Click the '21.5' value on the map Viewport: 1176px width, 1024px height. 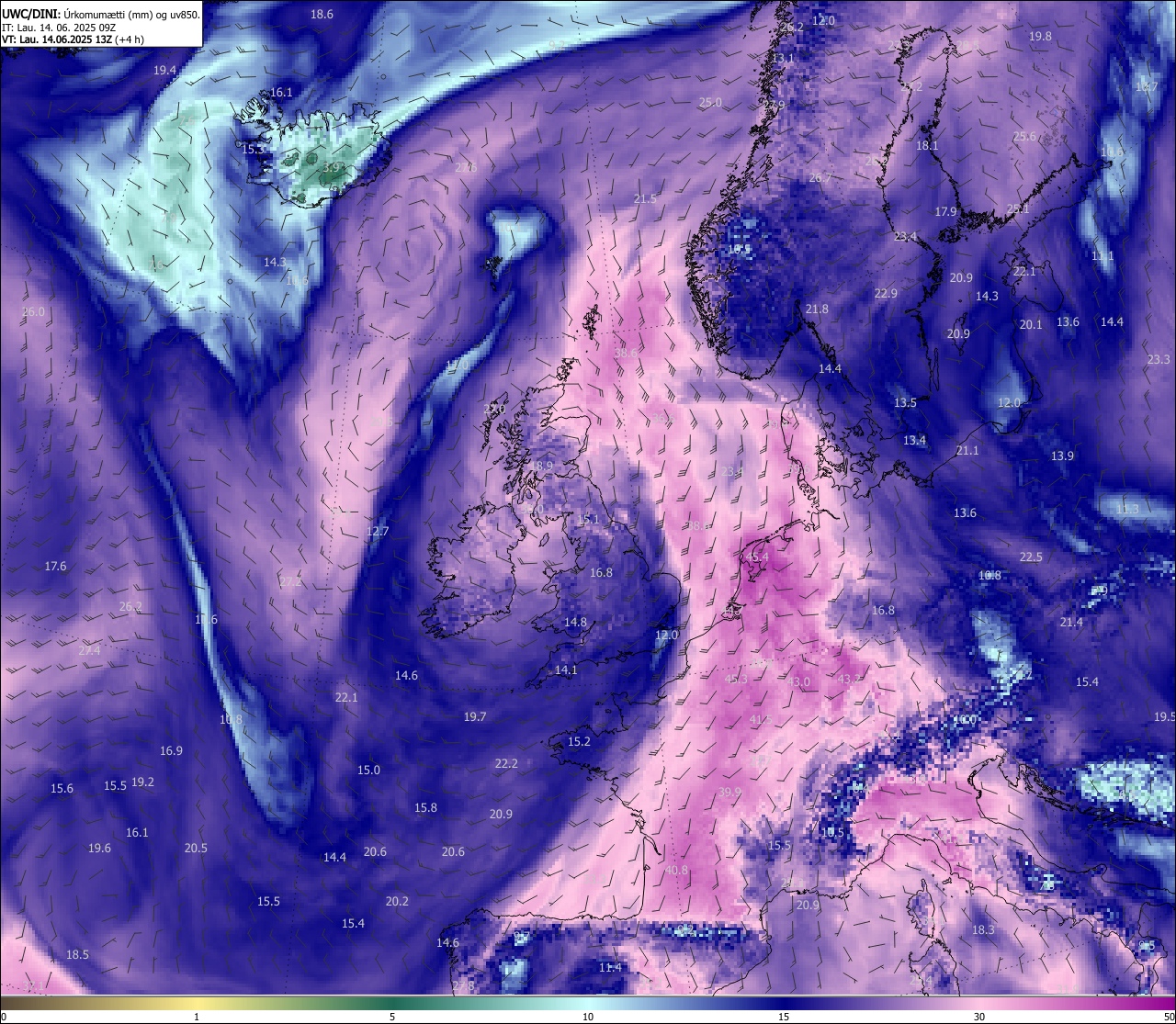pyautogui.click(x=645, y=199)
